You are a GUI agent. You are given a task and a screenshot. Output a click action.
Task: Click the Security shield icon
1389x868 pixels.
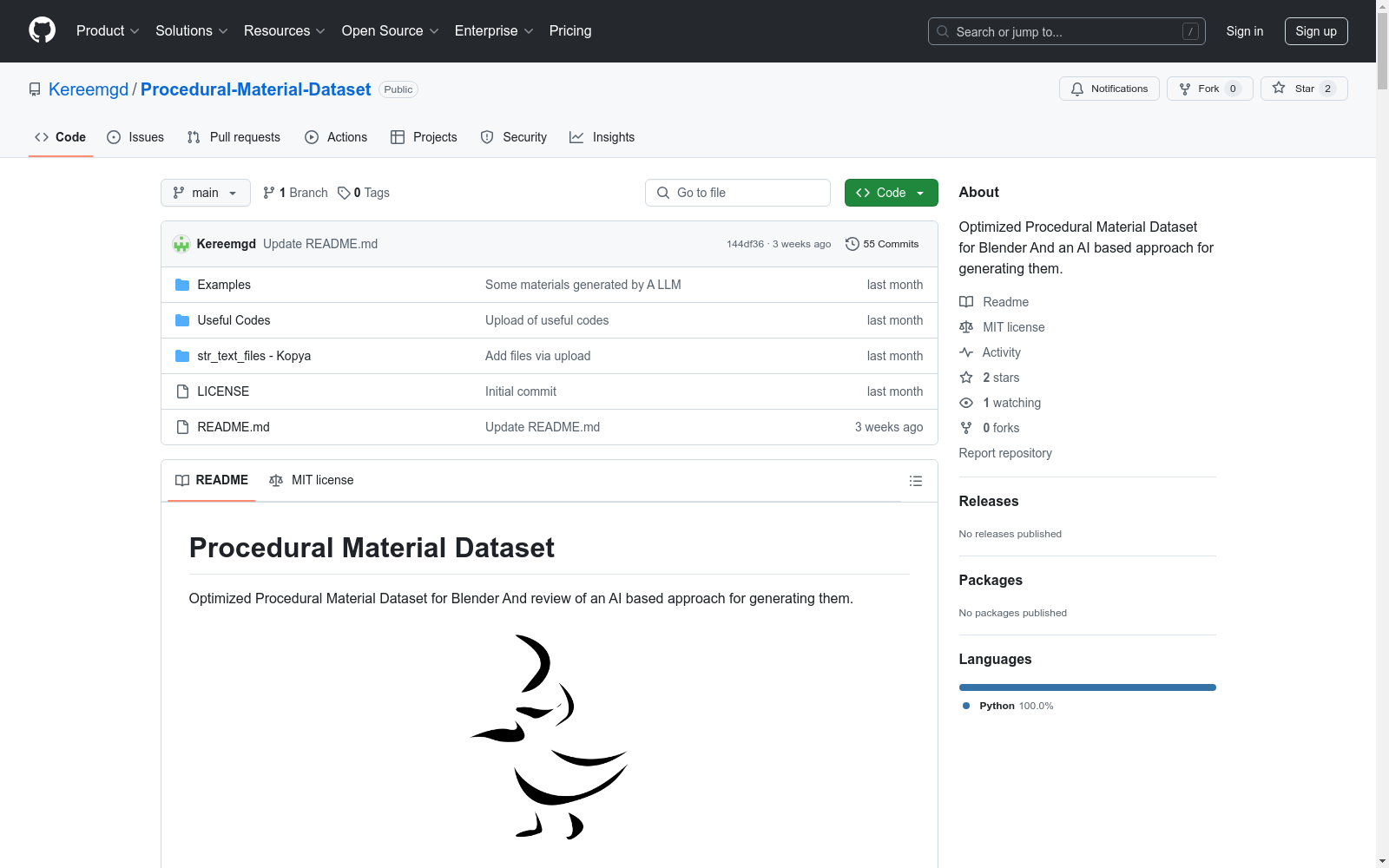click(487, 137)
